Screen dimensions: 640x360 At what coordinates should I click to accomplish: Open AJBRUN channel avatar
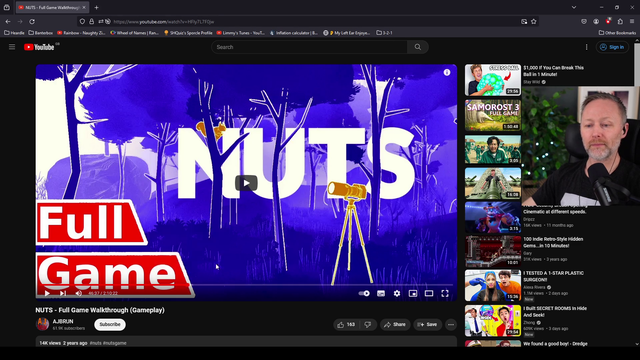[42, 324]
